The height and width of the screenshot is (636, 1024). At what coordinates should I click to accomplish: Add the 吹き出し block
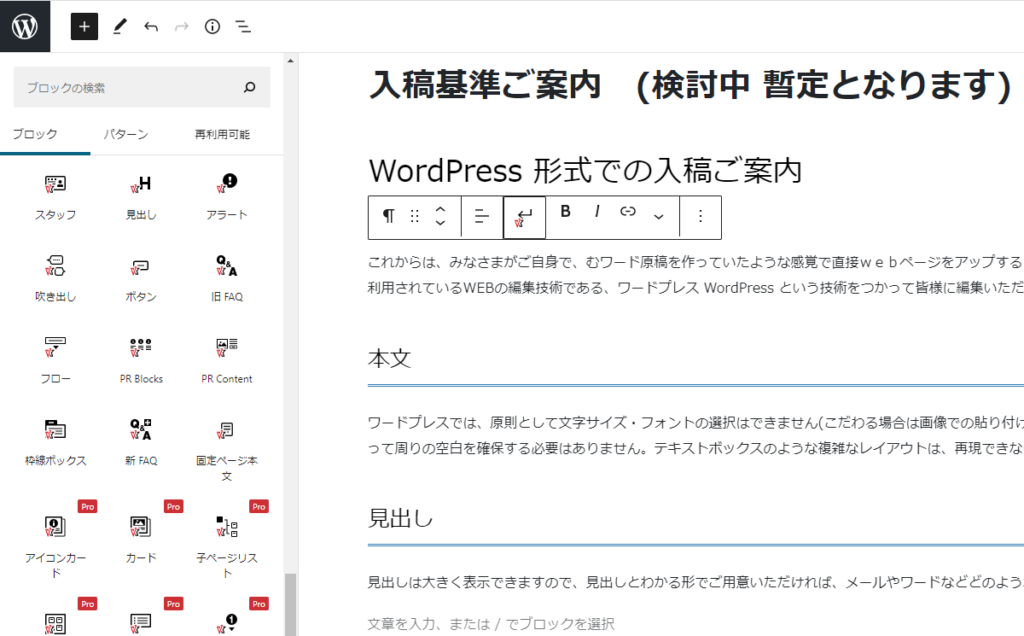click(55, 277)
